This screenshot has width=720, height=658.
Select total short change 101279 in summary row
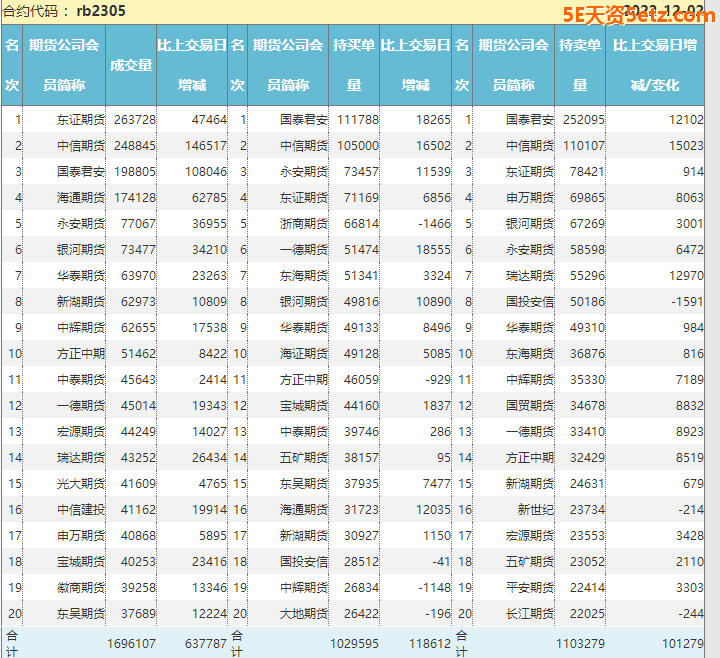click(682, 644)
